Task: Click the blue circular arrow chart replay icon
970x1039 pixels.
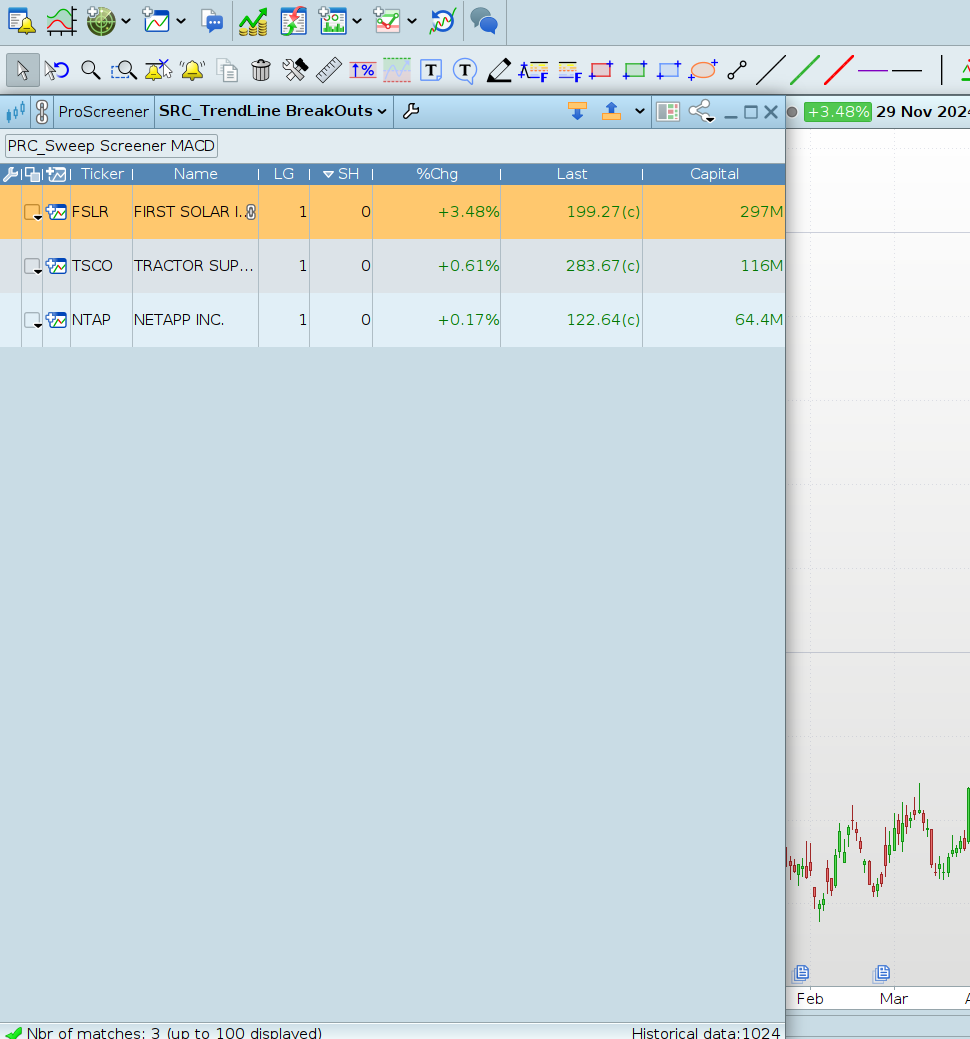Action: (443, 21)
